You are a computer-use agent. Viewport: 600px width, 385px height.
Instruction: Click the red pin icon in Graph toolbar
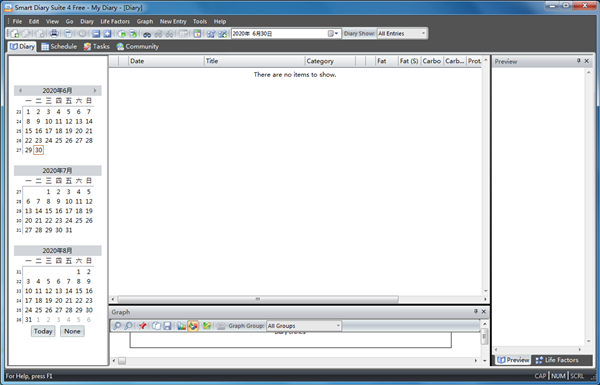pos(143,326)
